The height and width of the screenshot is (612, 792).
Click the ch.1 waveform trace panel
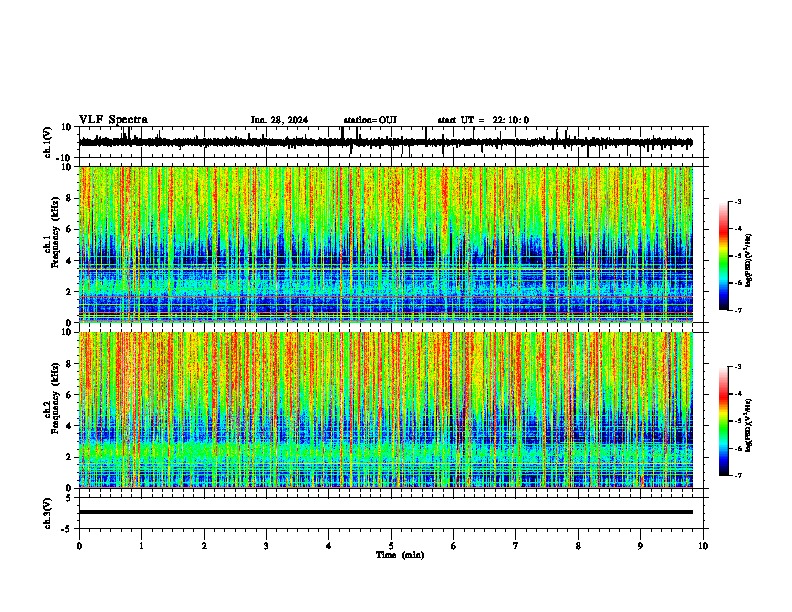pyautogui.click(x=393, y=142)
